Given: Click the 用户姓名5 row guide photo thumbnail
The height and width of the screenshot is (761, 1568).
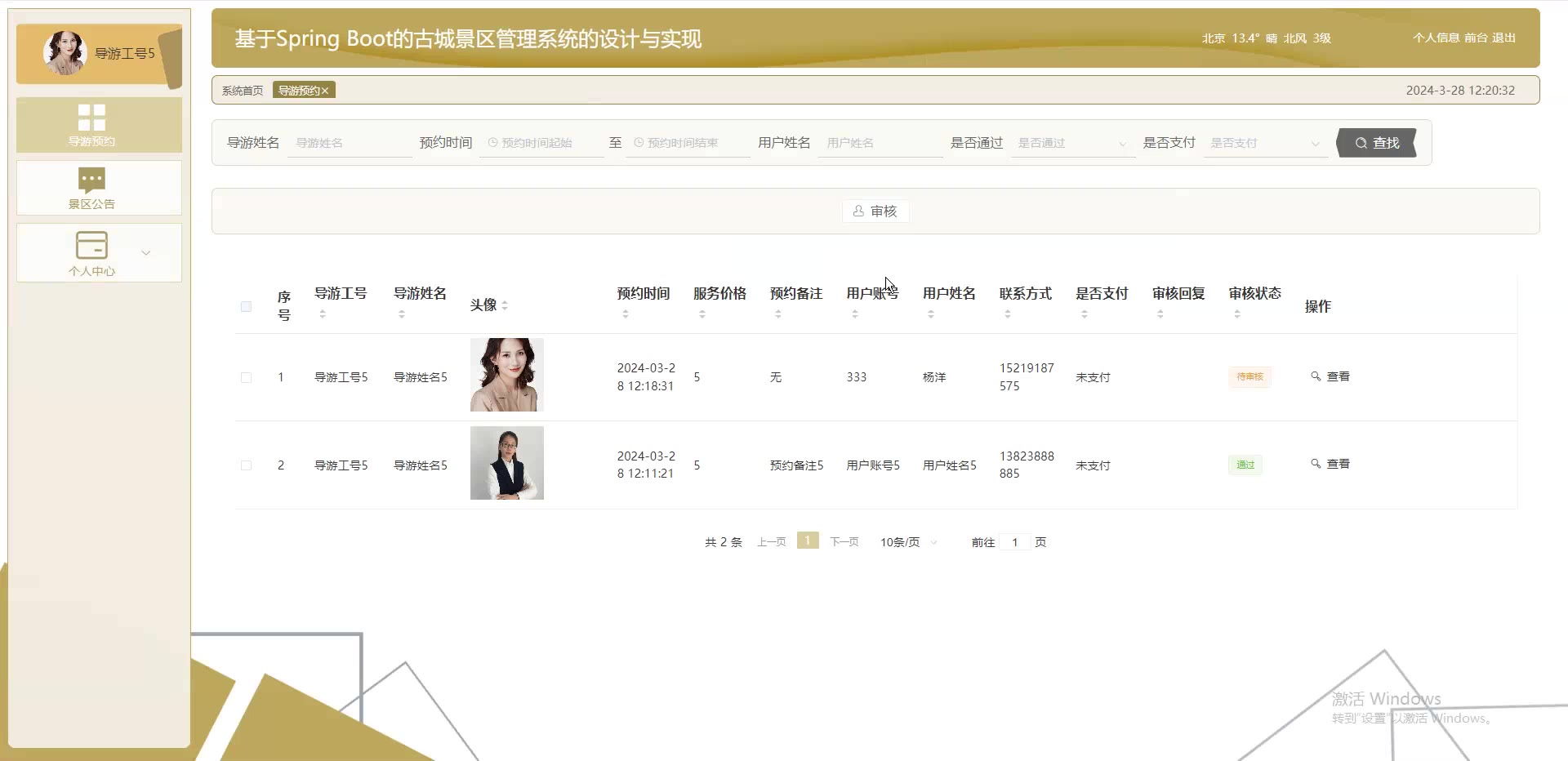Looking at the screenshot, I should 507,463.
